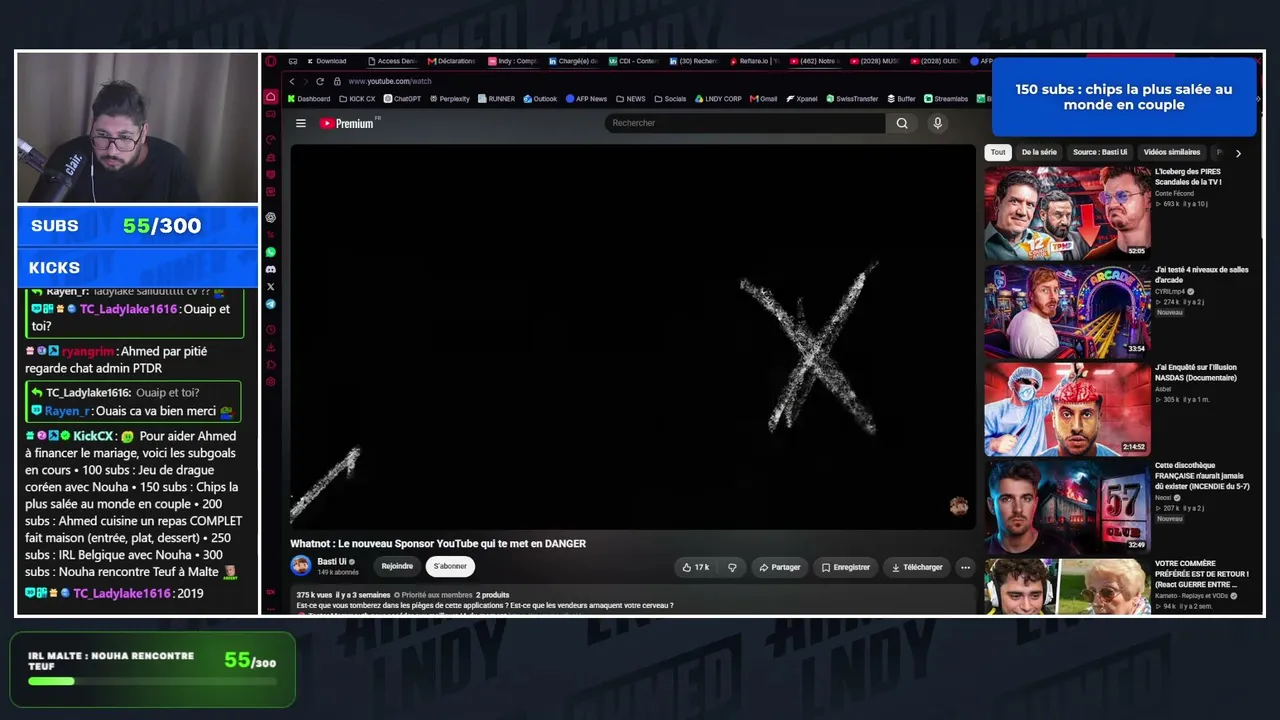Click the "2 produits" text in description
Viewport: 1280px width, 720px height.
click(x=493, y=595)
